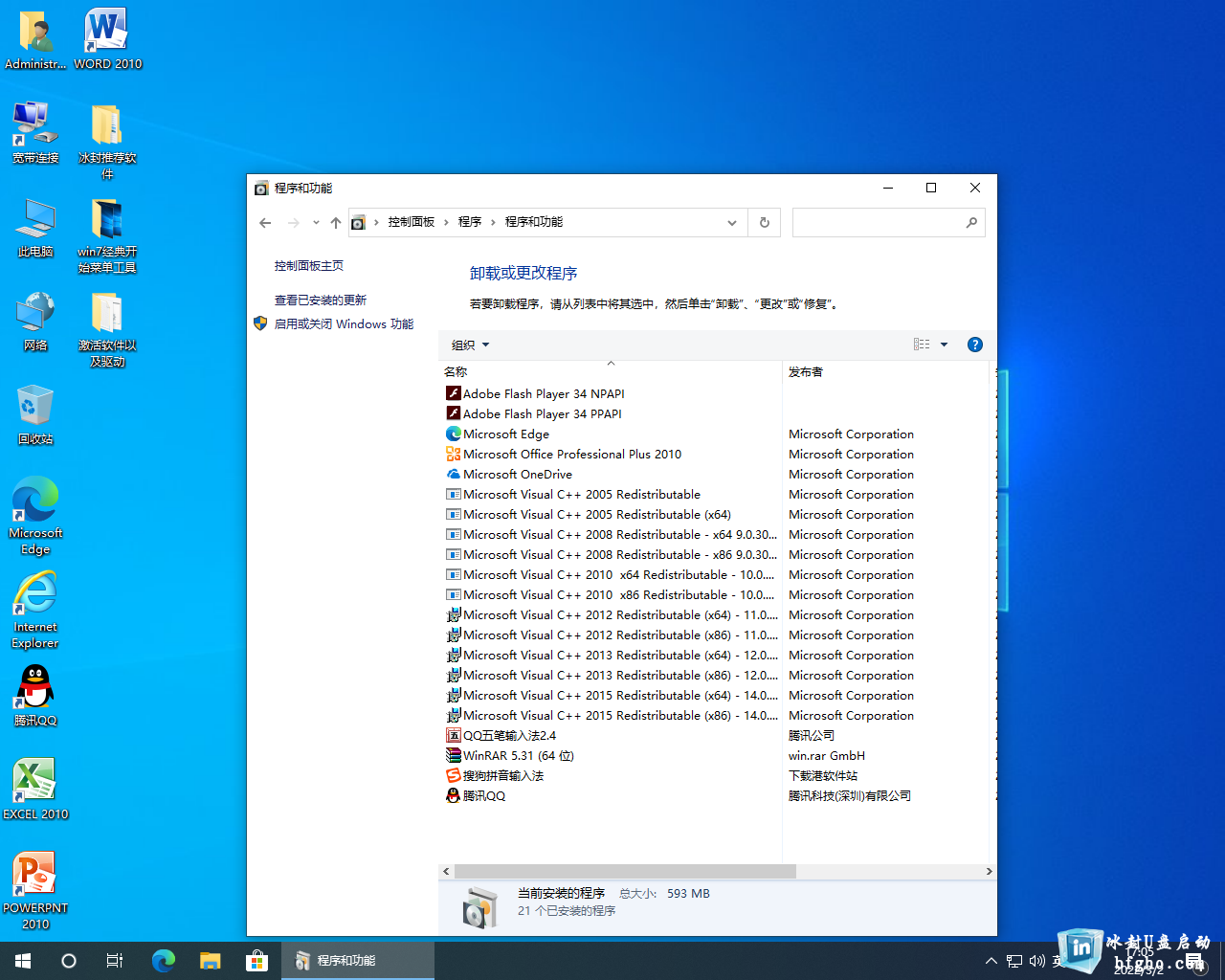Select the QQ五笔输入法2.4 icon
This screenshot has height=980, width=1225.
pos(454,735)
